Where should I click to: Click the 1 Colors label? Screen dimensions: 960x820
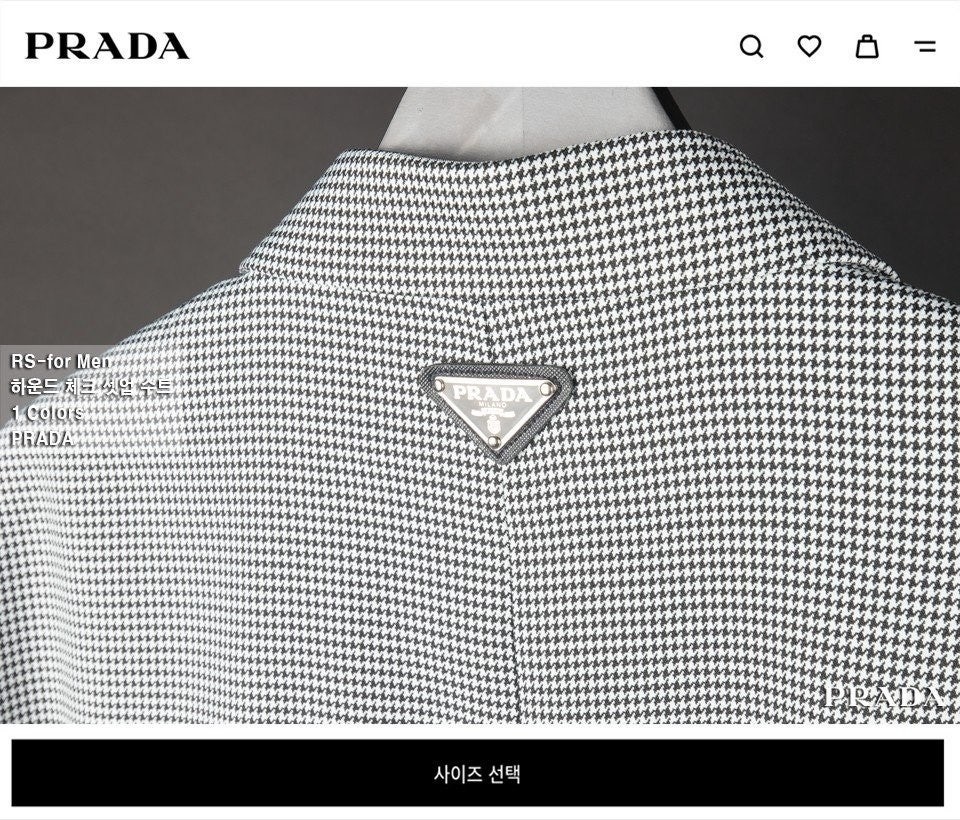point(47,412)
